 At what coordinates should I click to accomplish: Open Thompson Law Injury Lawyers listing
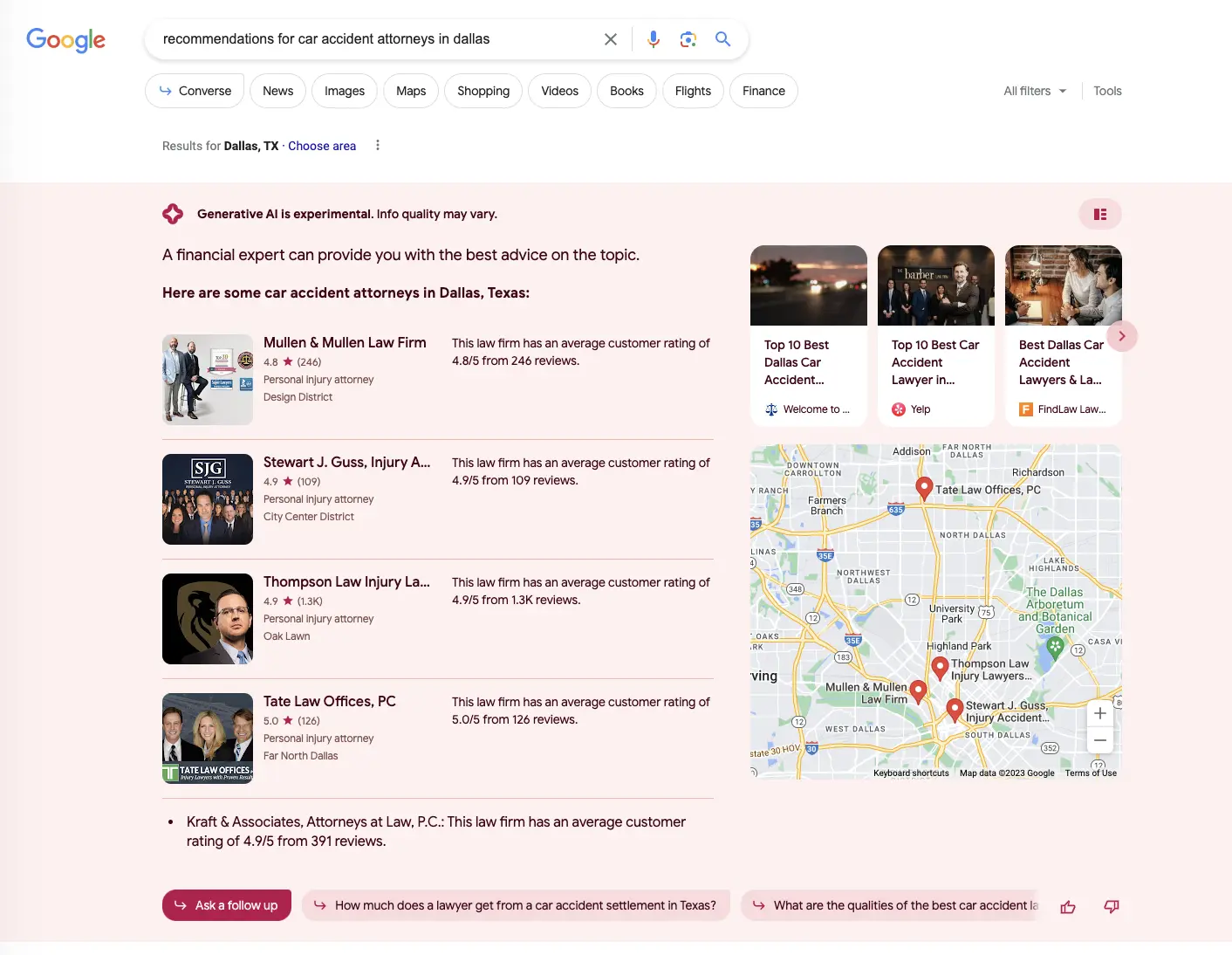coord(346,582)
